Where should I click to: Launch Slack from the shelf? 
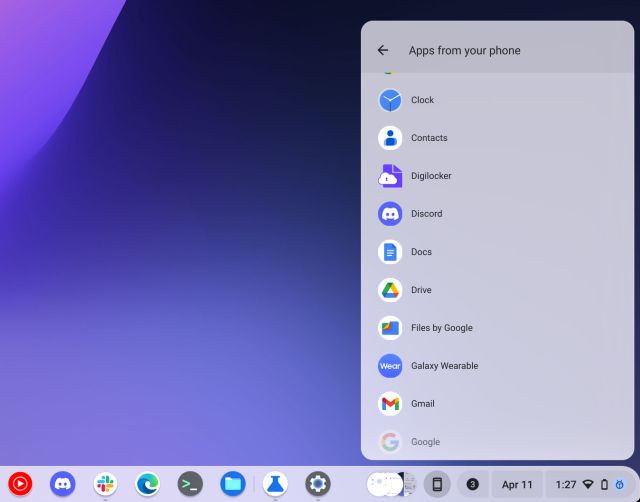tap(105, 484)
